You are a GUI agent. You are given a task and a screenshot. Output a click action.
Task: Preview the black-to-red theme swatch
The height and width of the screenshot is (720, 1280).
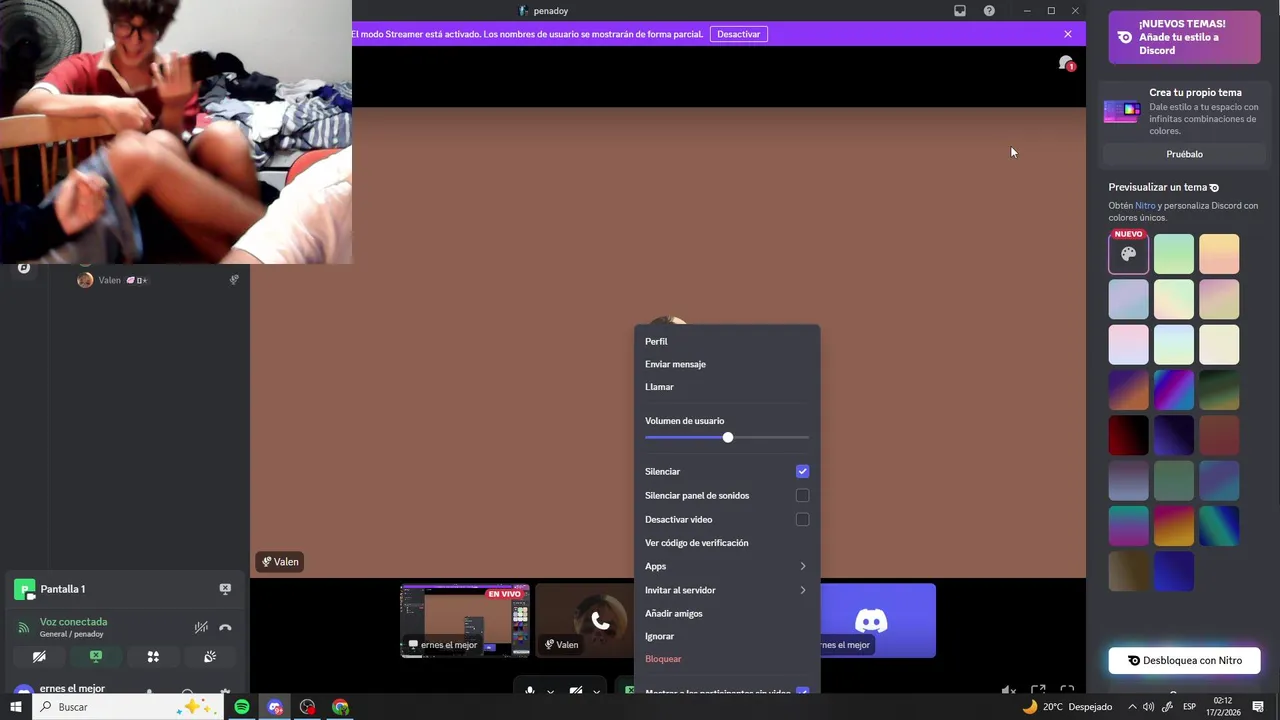1128,435
